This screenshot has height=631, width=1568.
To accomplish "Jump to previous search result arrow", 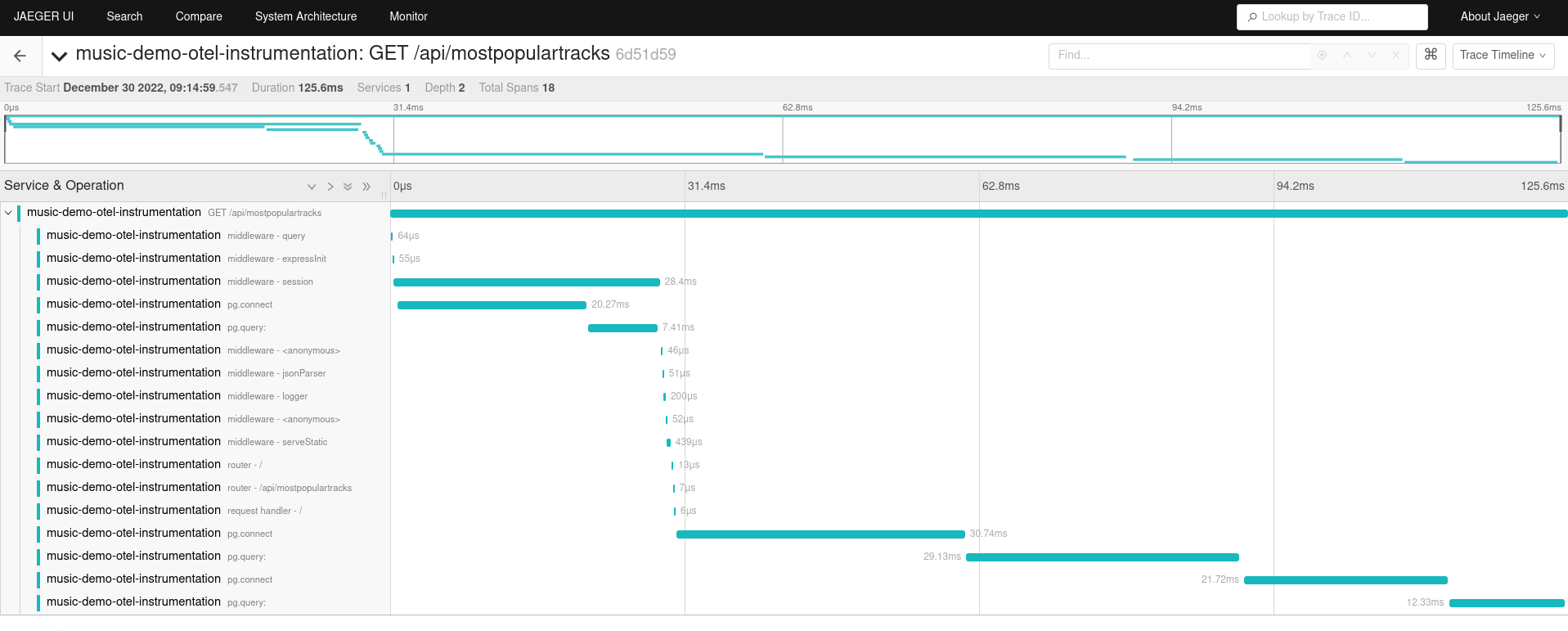I will pos(1346,55).
